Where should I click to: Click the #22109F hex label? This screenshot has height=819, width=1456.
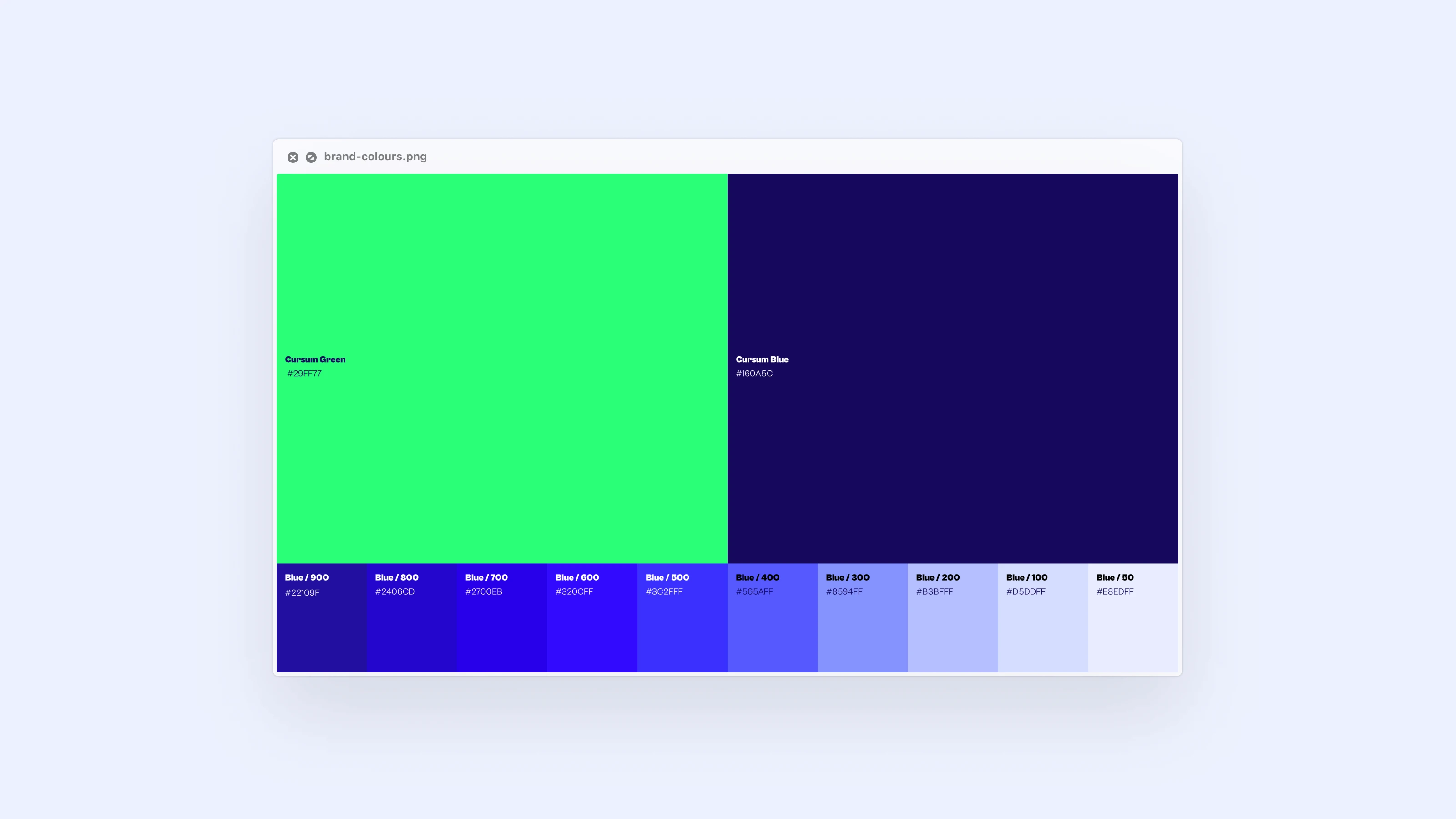point(303,593)
